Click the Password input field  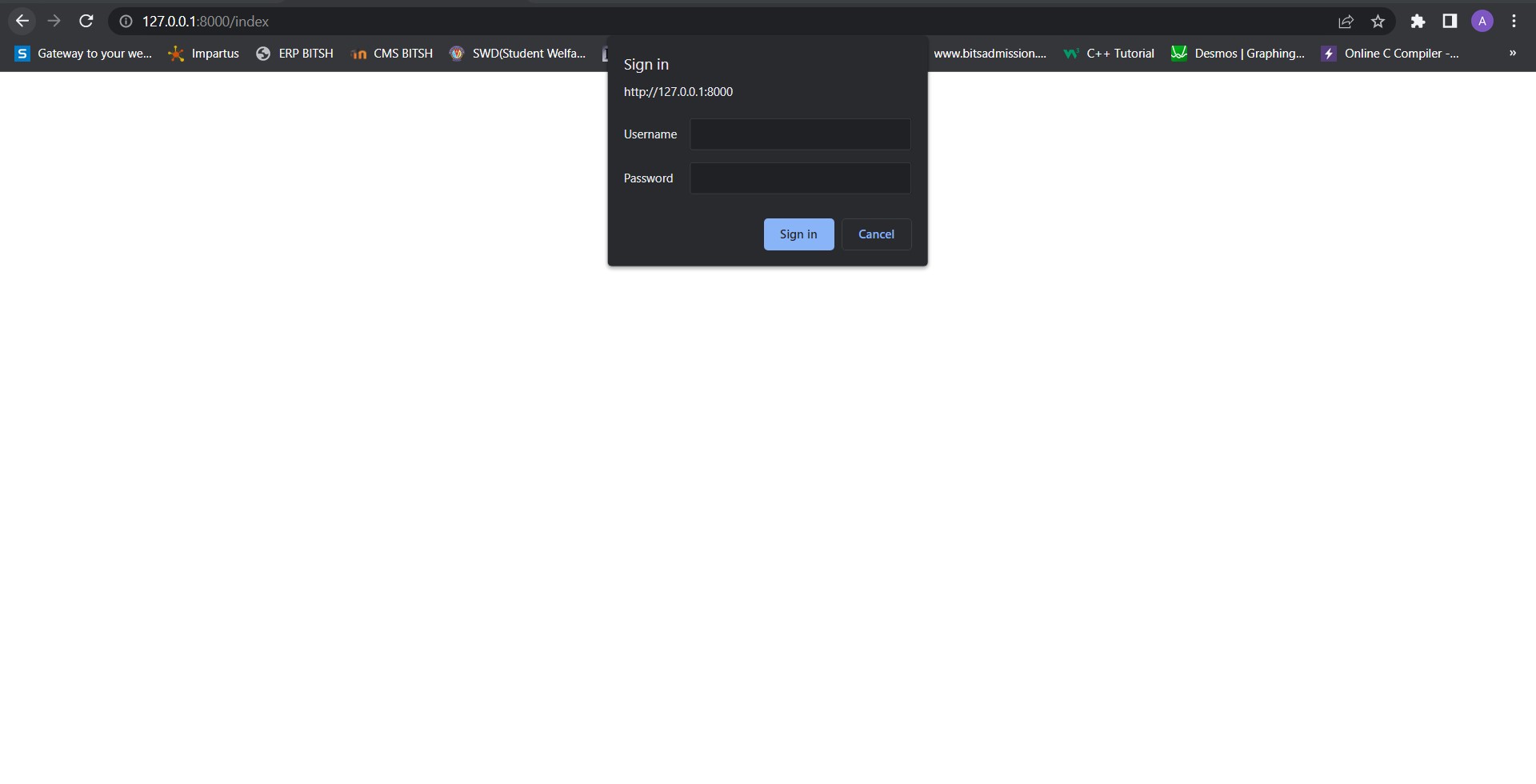(x=800, y=178)
